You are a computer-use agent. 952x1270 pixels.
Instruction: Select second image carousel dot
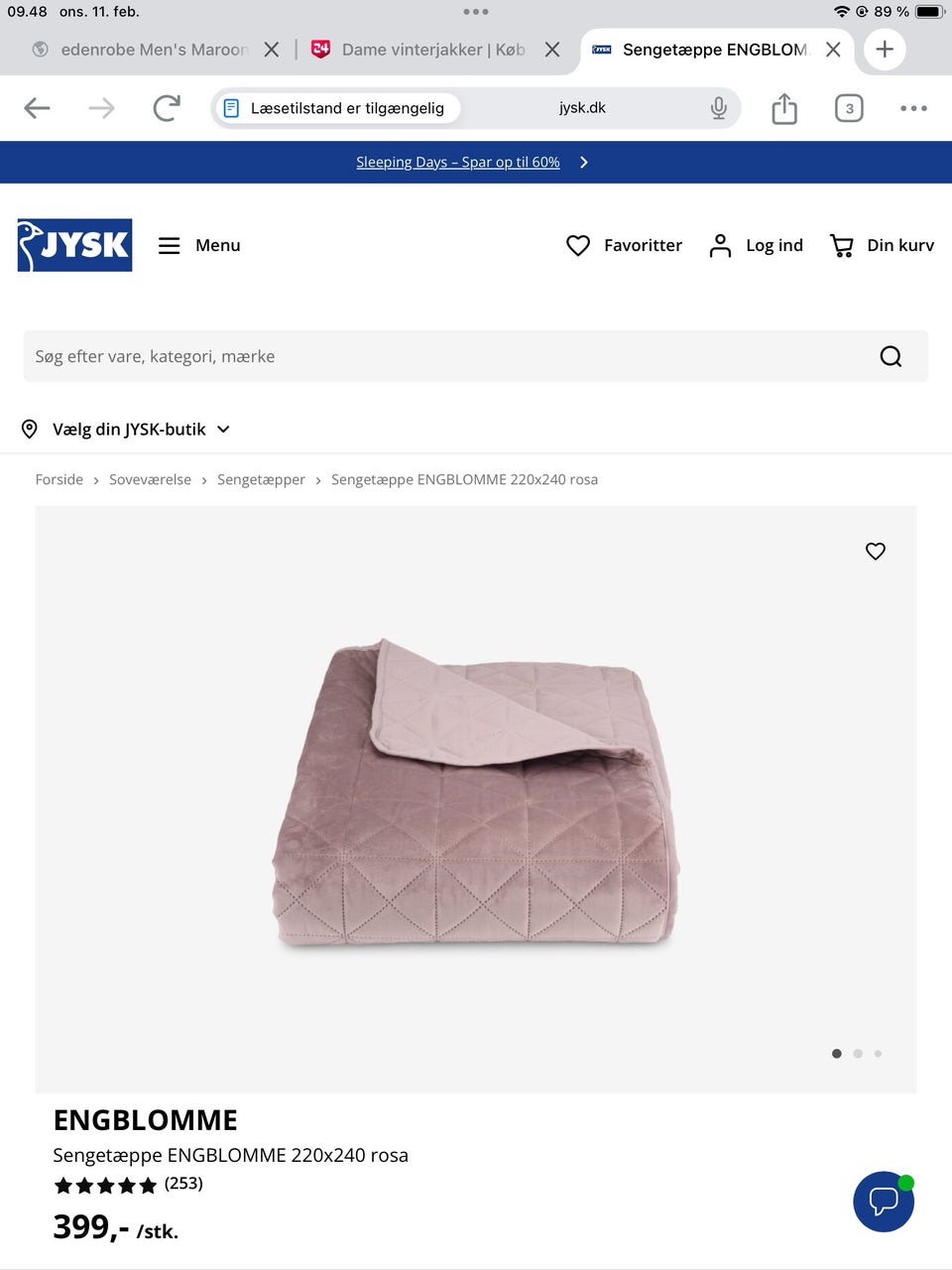(858, 1054)
